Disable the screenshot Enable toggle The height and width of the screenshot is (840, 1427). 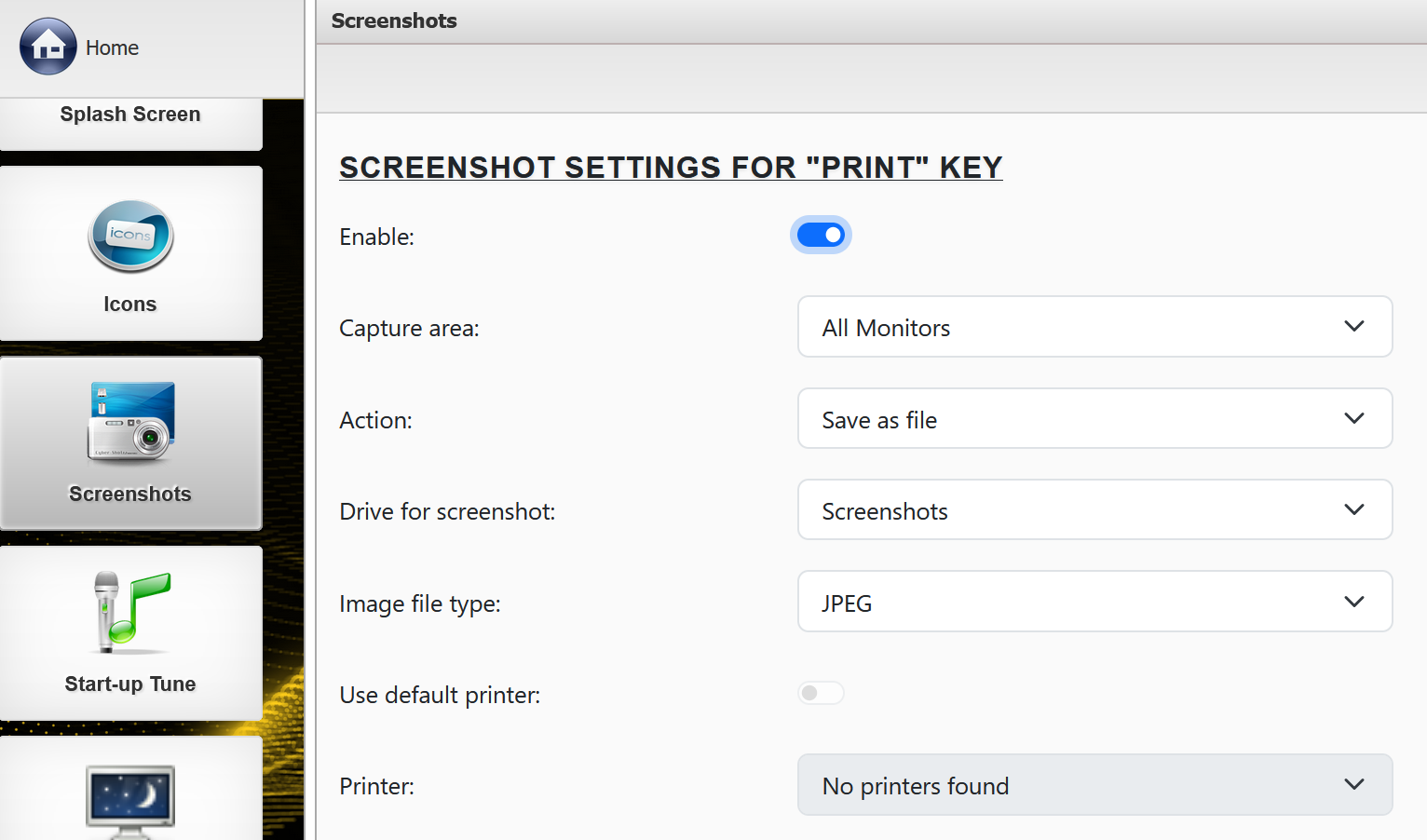821,236
